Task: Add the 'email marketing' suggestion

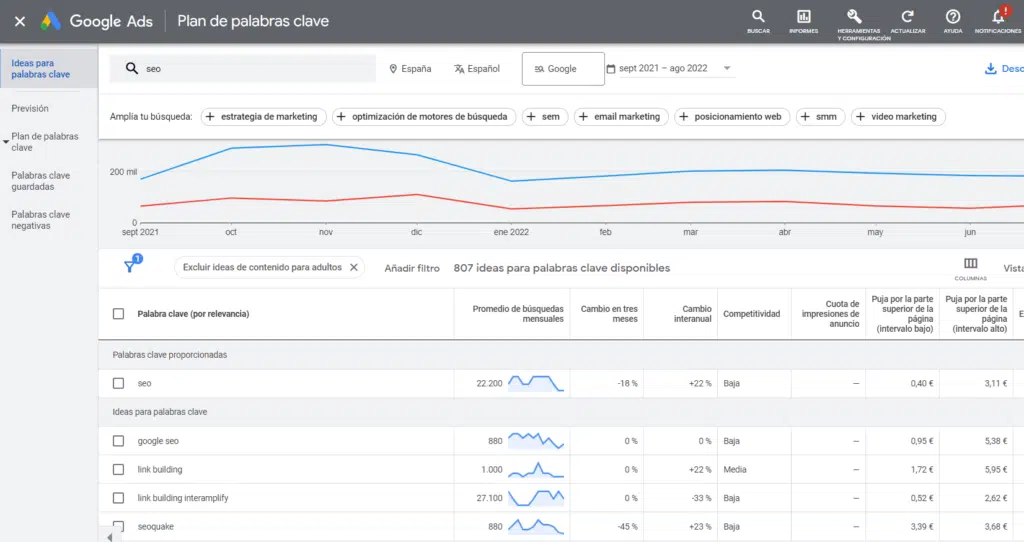Action: tap(621, 116)
